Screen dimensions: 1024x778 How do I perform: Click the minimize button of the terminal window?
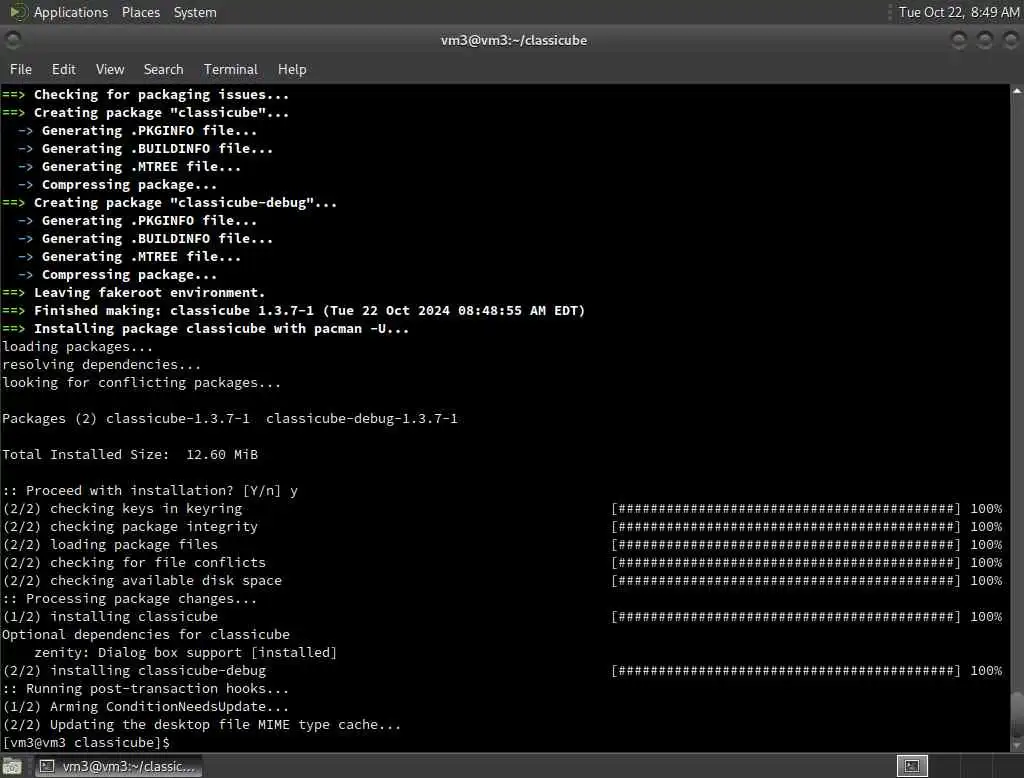(959, 41)
